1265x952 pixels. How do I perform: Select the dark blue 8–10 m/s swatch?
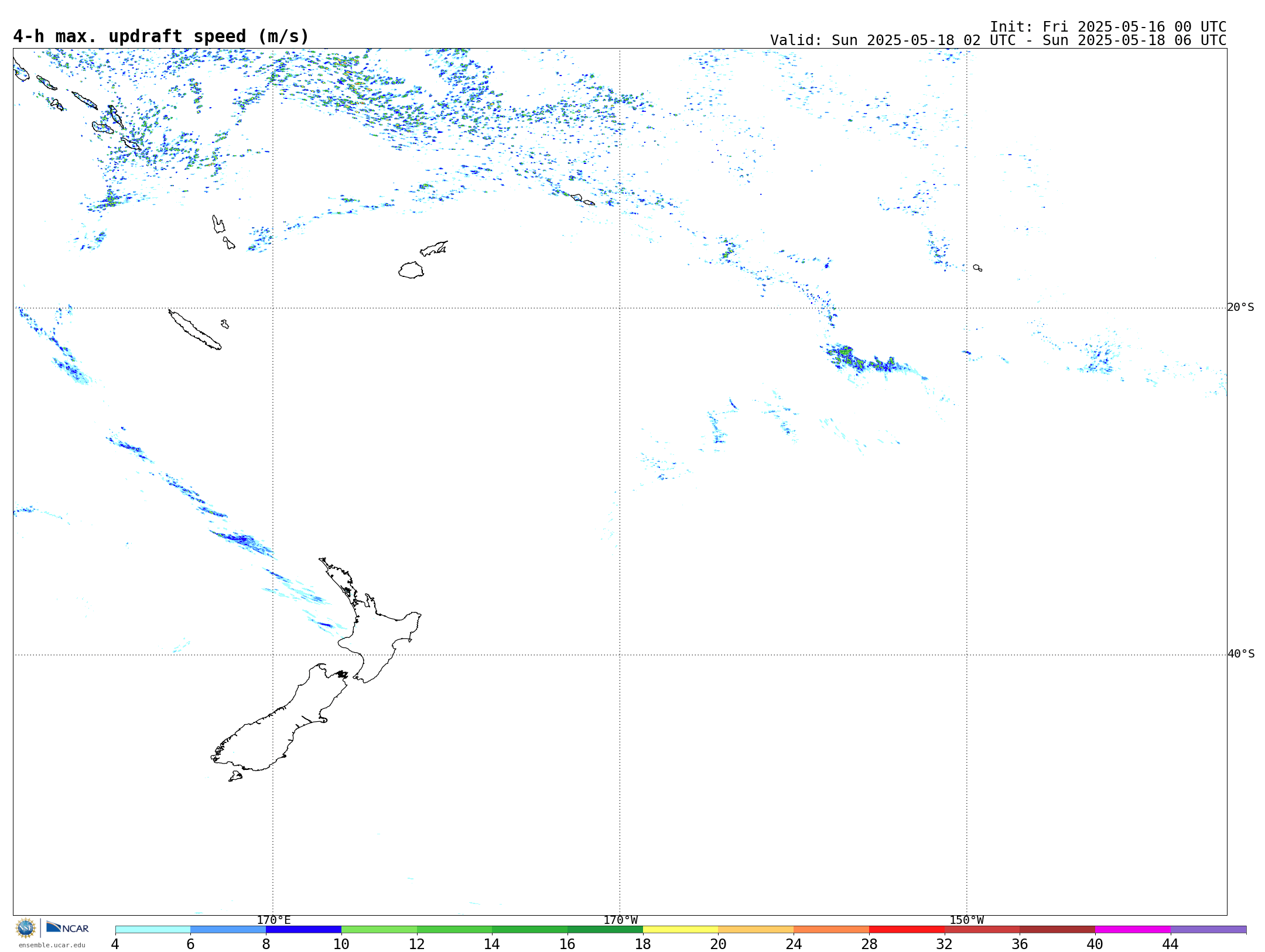click(303, 930)
